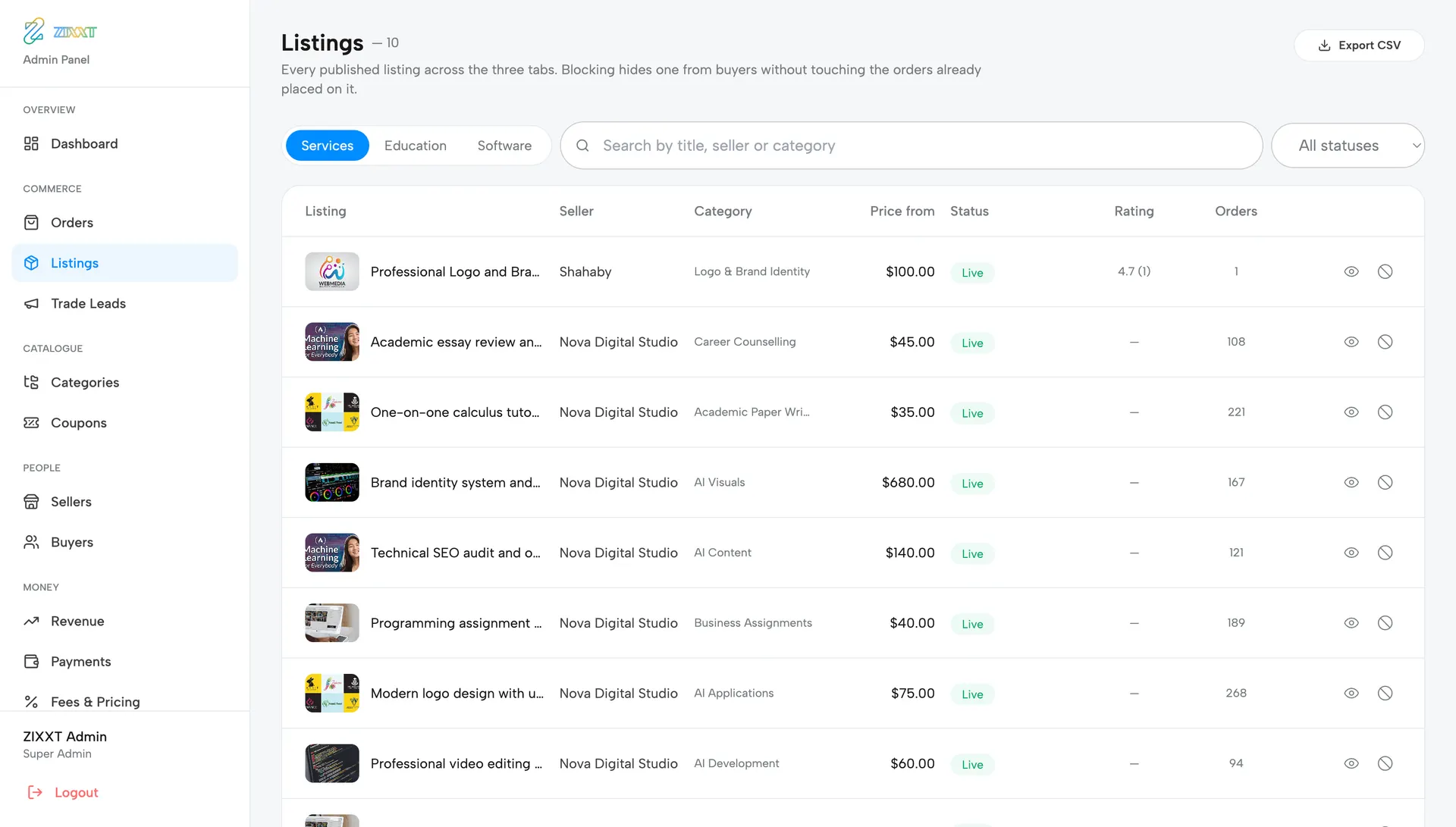Click the Modern logo design listing title
This screenshot has height=827, width=1456.
click(x=457, y=694)
